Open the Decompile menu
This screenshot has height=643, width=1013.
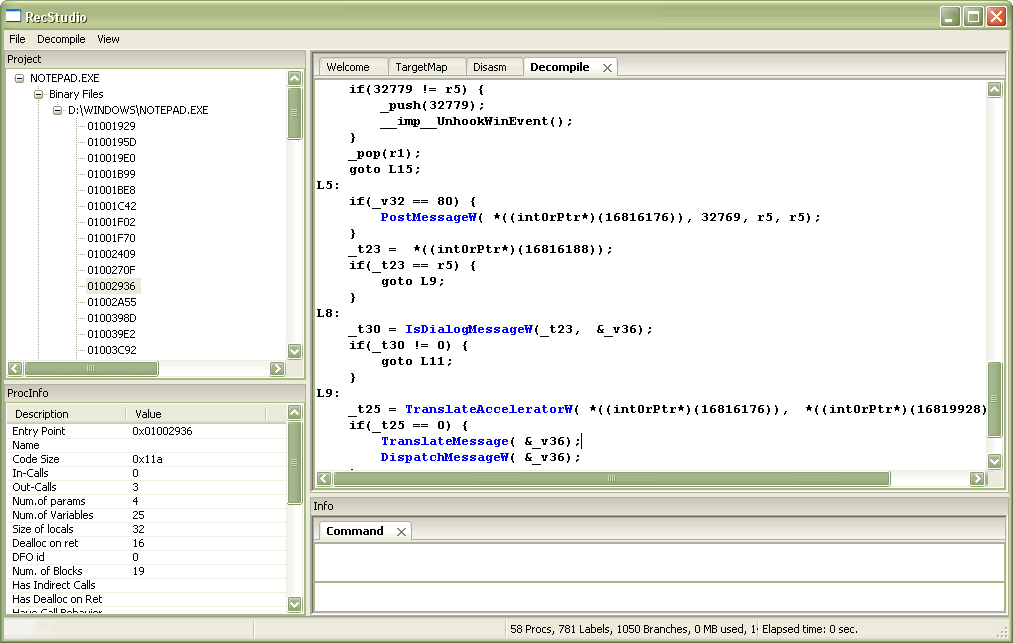coord(61,39)
